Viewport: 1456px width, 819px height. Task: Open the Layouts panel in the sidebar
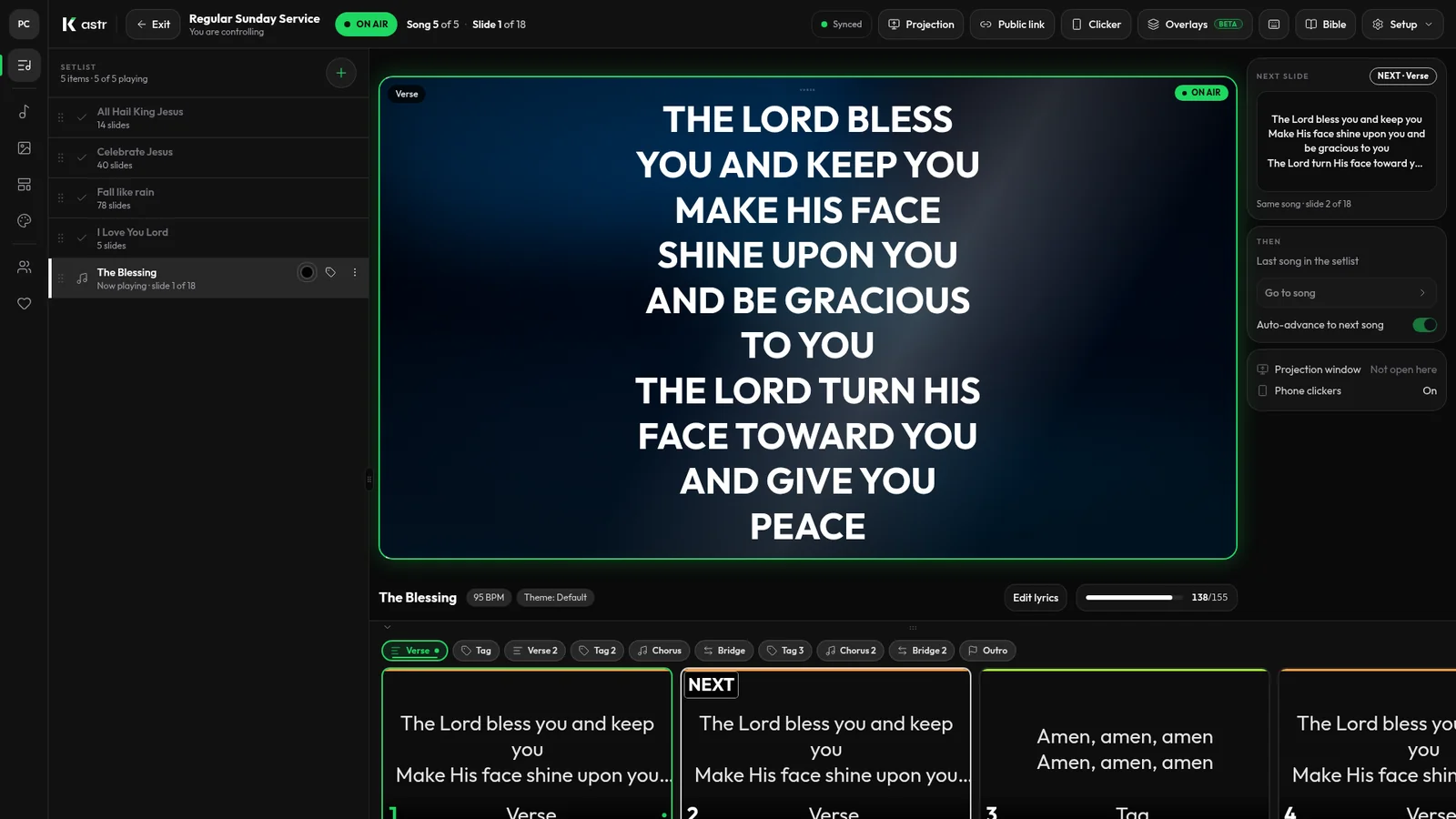point(25,185)
